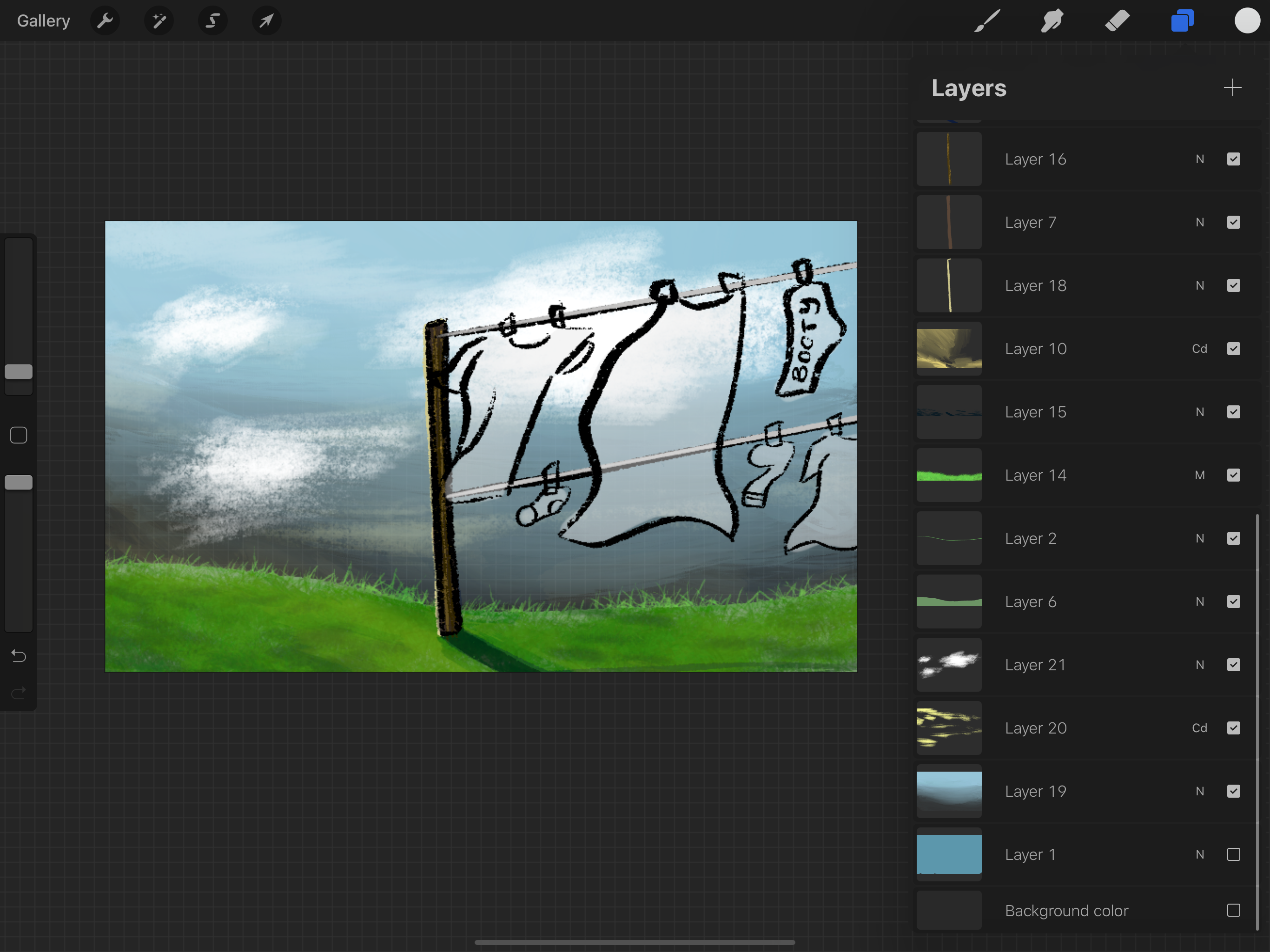The height and width of the screenshot is (952, 1270).
Task: Toggle Background color visibility checkbox
Action: (x=1233, y=910)
